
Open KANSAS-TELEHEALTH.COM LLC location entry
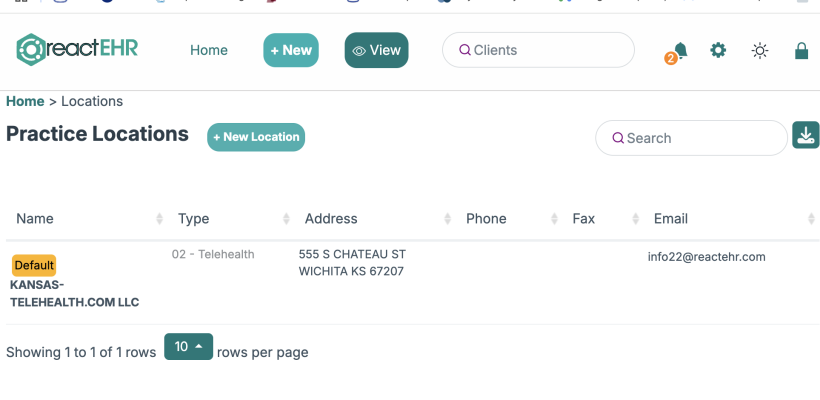click(x=74, y=294)
